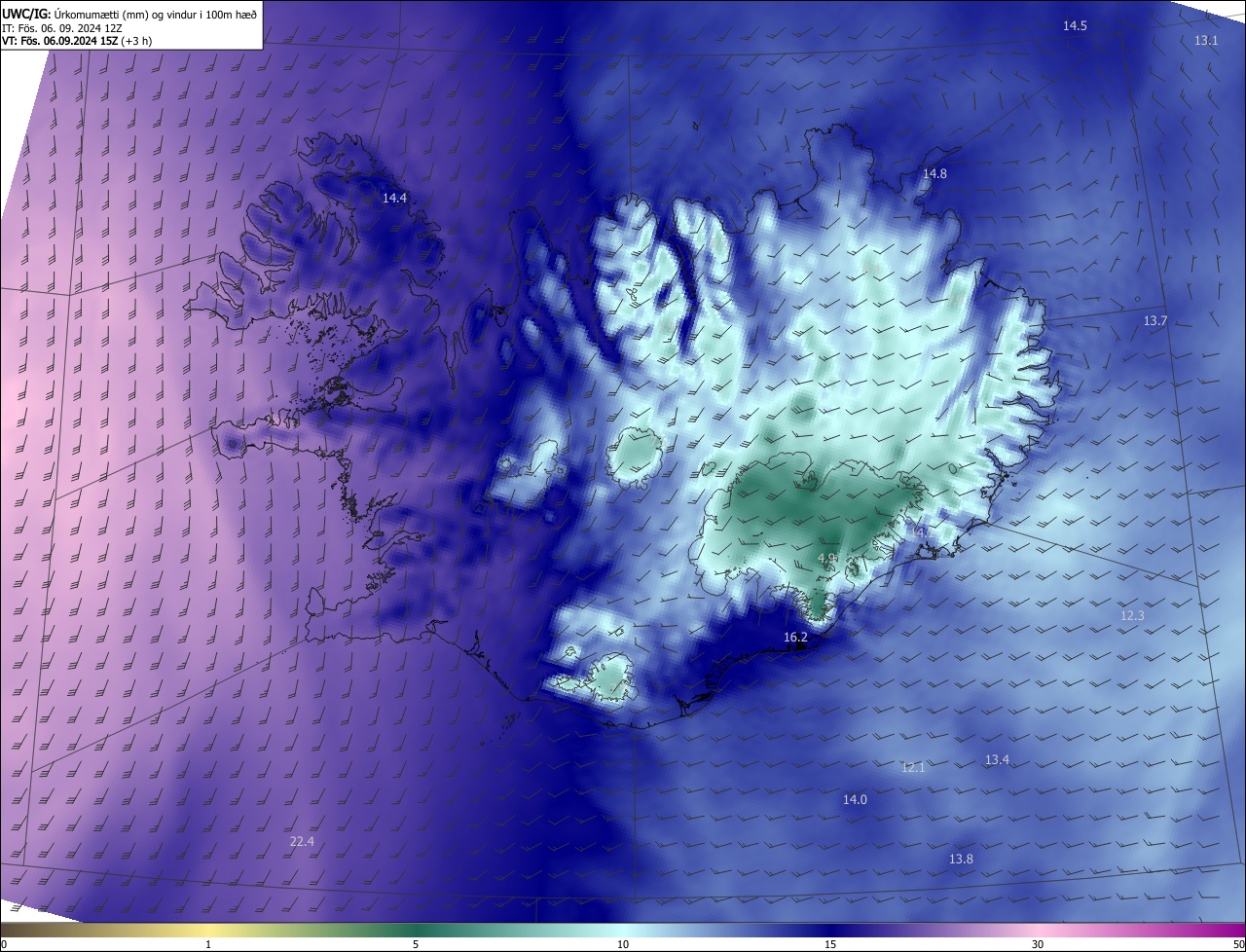This screenshot has width=1246, height=952.
Task: Click the 0 tick on the color scale
Action: pyautogui.click(x=4, y=945)
